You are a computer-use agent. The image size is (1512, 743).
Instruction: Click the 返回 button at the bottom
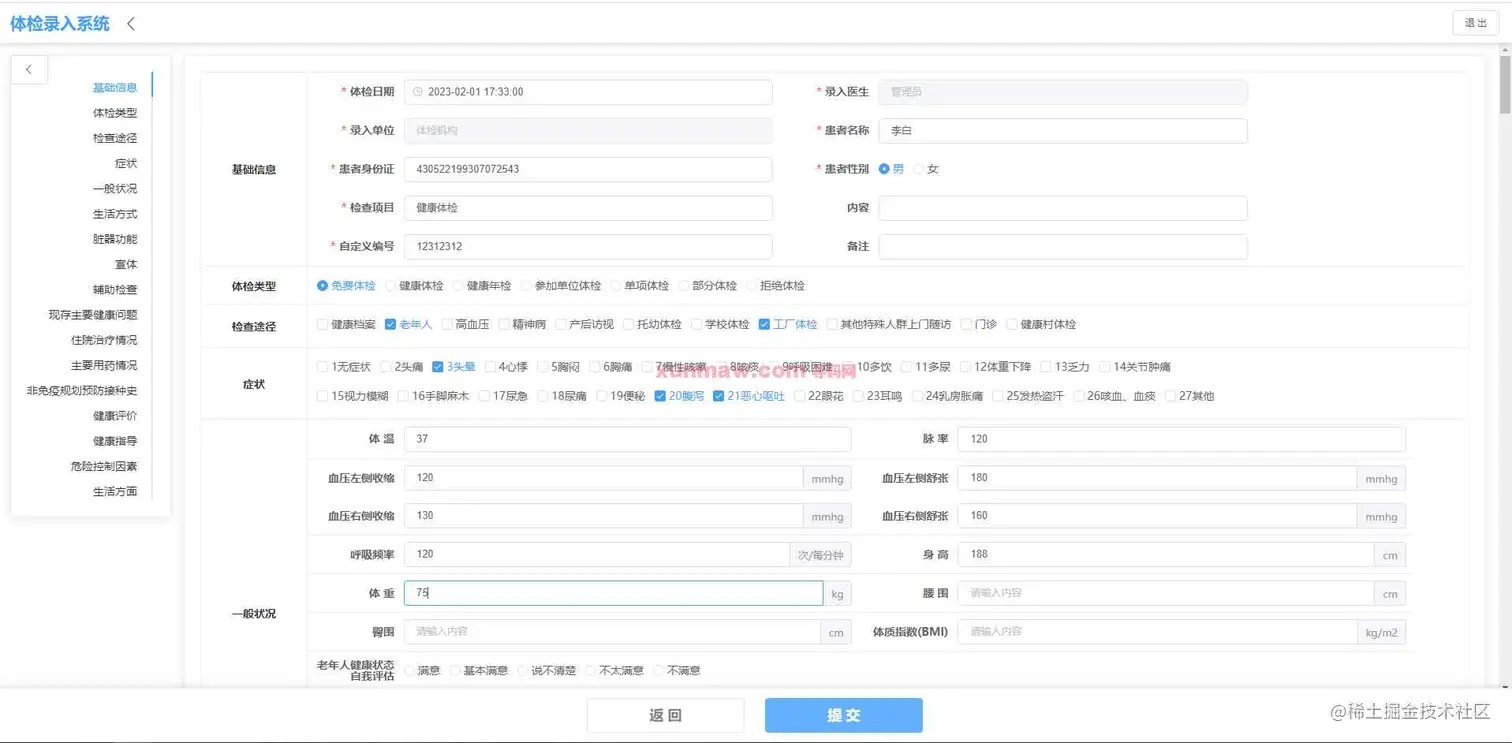click(664, 714)
